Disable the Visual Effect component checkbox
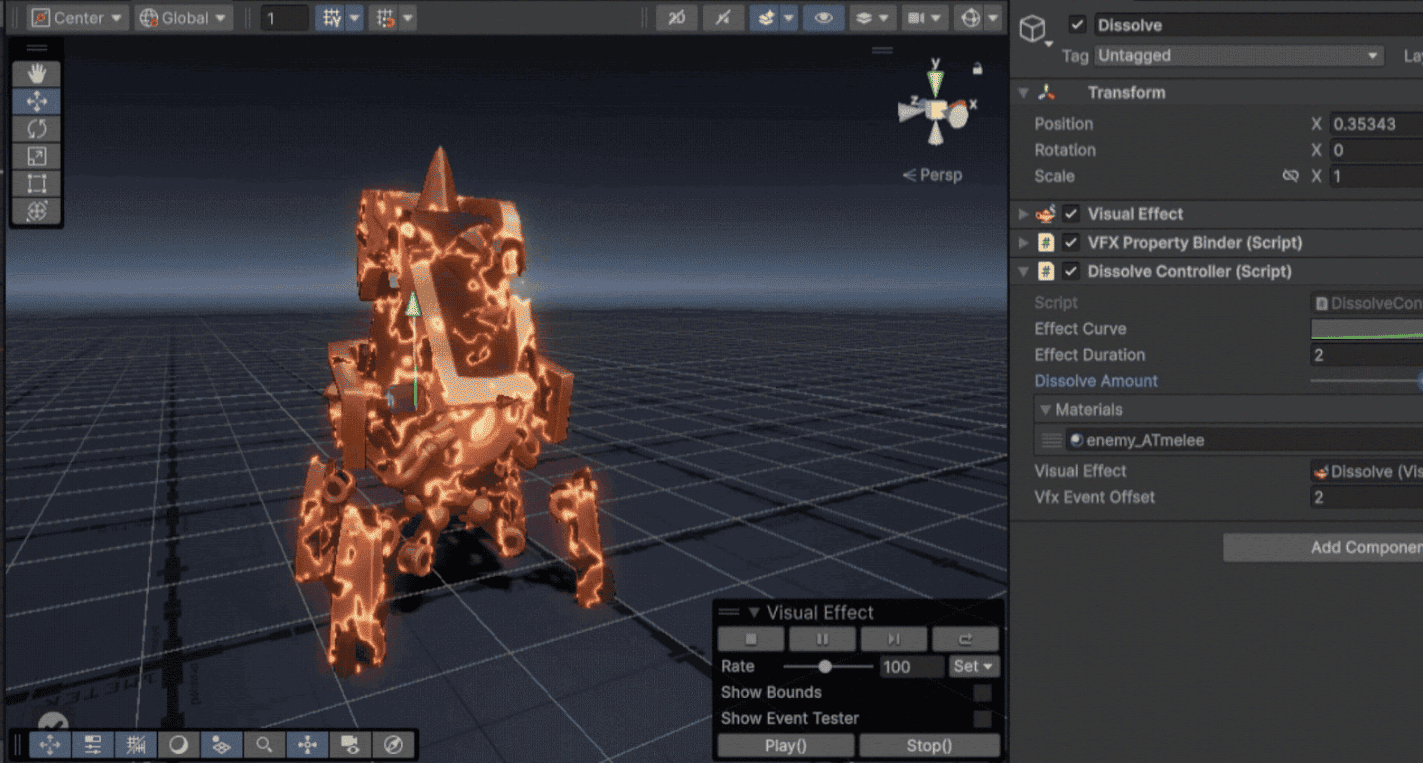This screenshot has height=763, width=1423. (x=1071, y=214)
